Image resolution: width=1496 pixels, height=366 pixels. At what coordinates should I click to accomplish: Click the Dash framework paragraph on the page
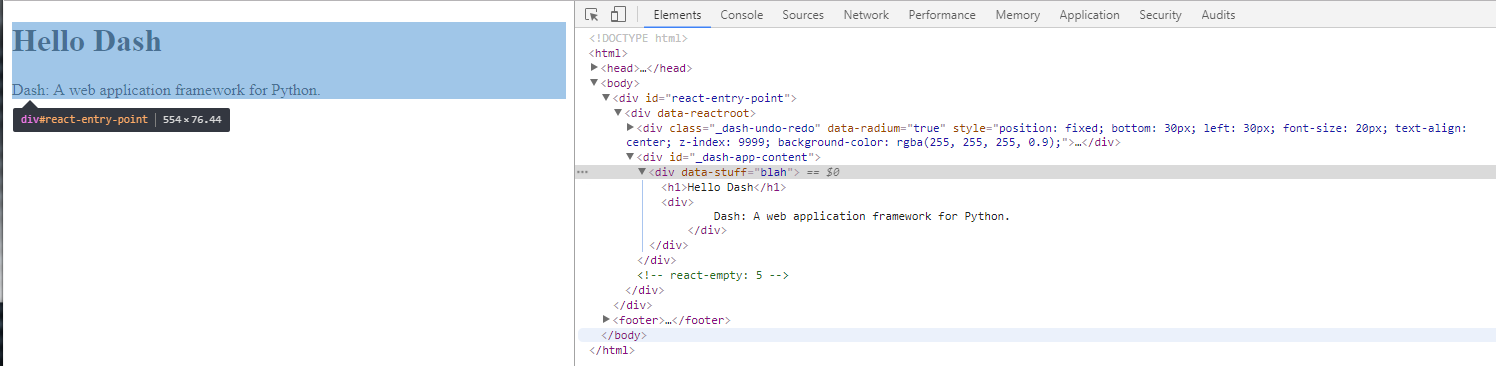point(166,90)
